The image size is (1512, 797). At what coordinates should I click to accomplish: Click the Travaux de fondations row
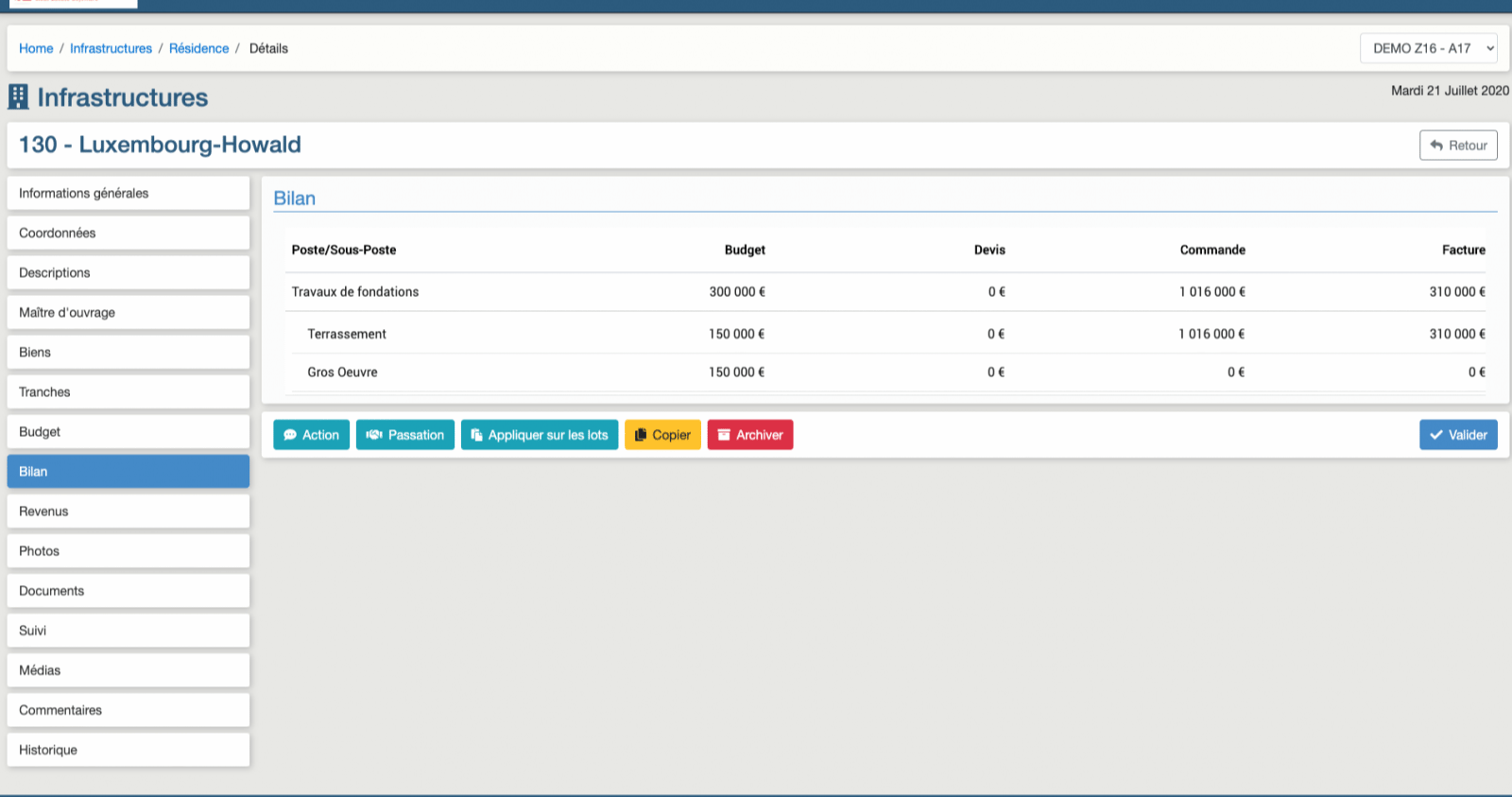tap(355, 292)
